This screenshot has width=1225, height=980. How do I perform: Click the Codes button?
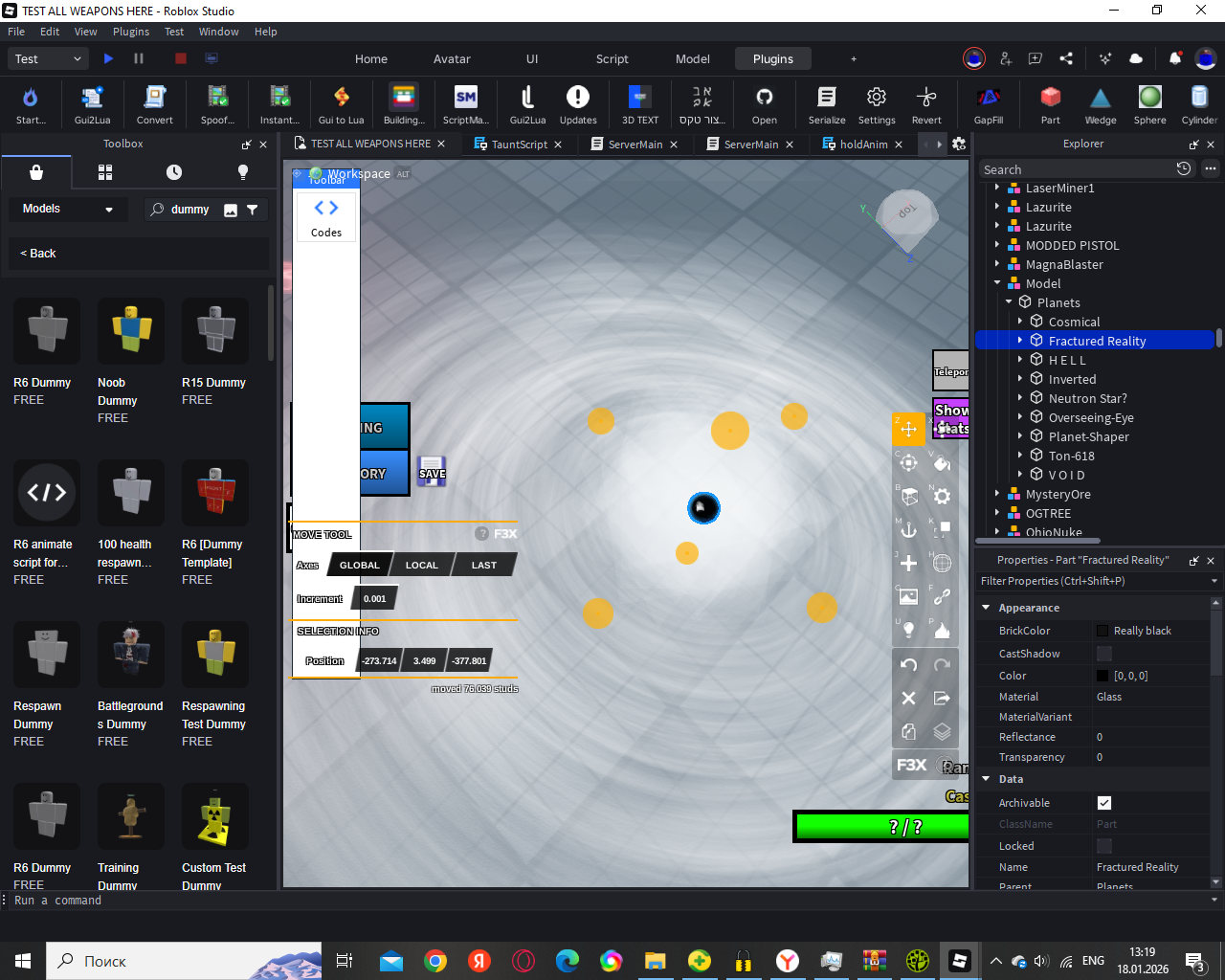click(326, 216)
